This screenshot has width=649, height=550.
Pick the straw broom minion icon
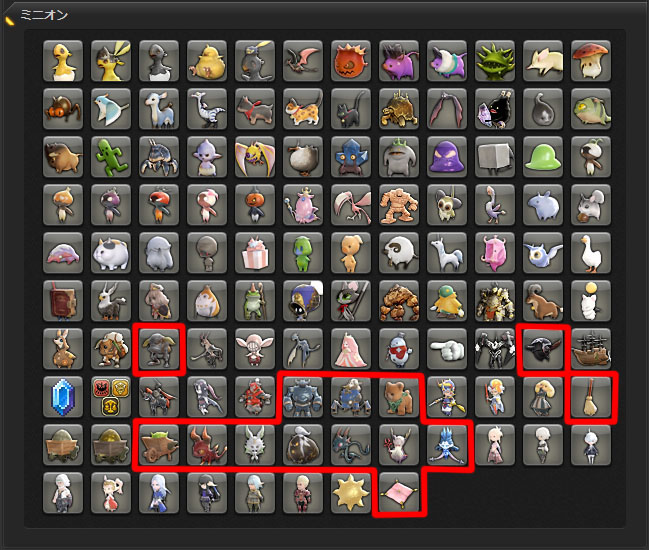pos(591,397)
